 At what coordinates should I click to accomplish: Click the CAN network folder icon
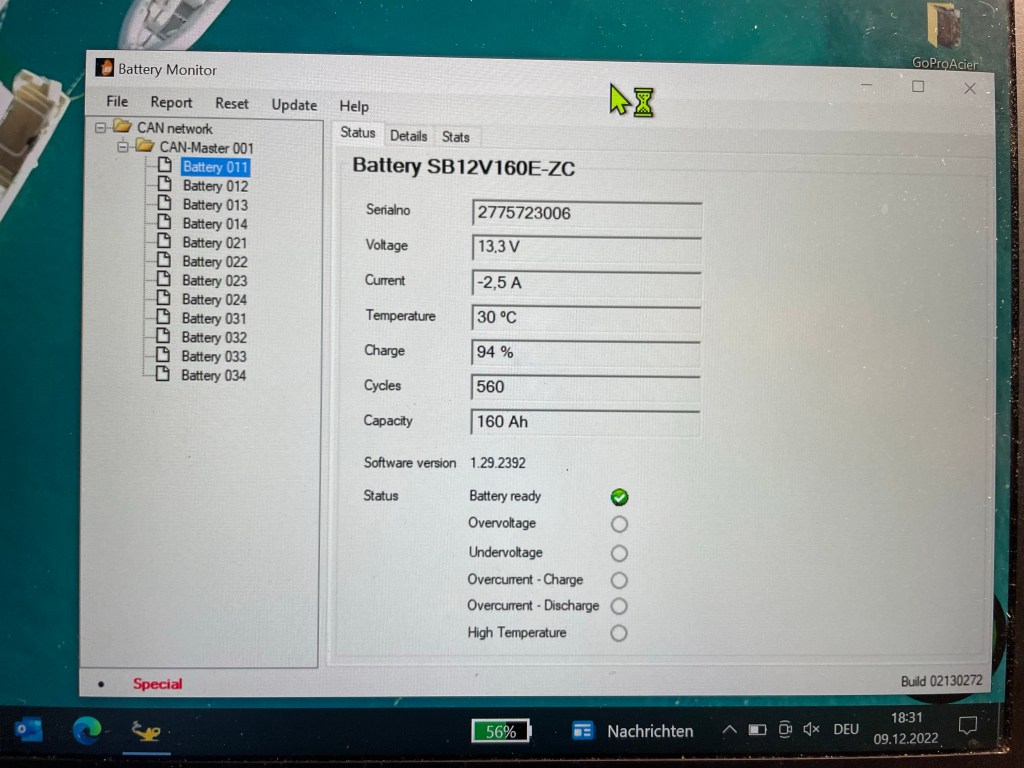click(123, 127)
